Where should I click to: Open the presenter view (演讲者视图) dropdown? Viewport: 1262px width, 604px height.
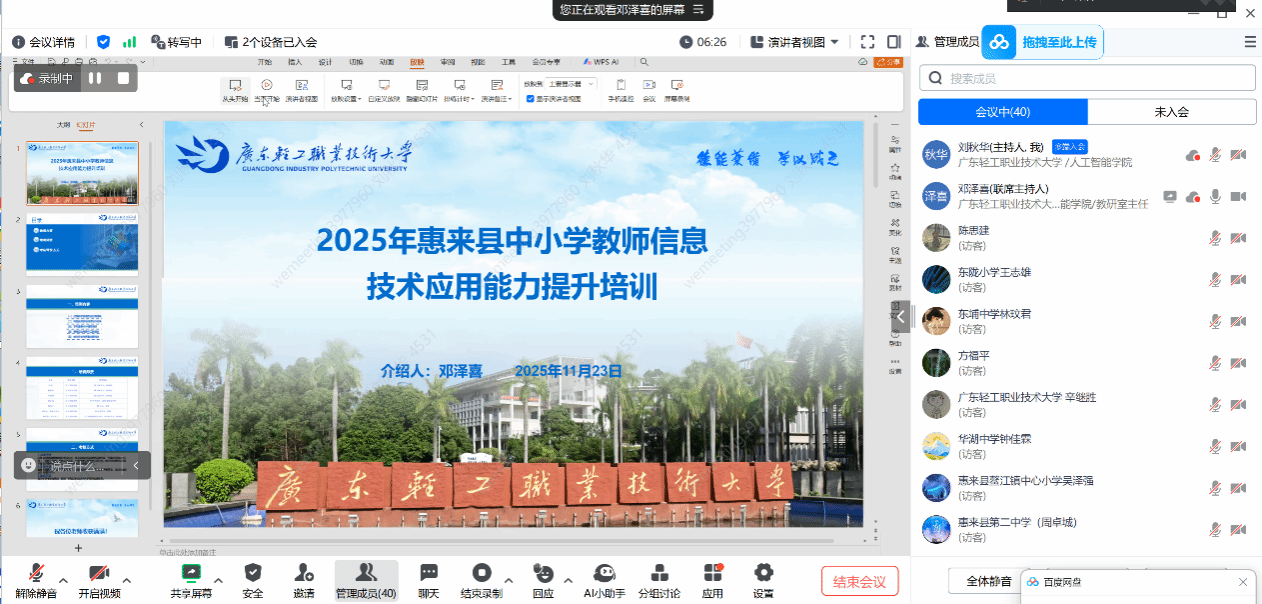796,42
